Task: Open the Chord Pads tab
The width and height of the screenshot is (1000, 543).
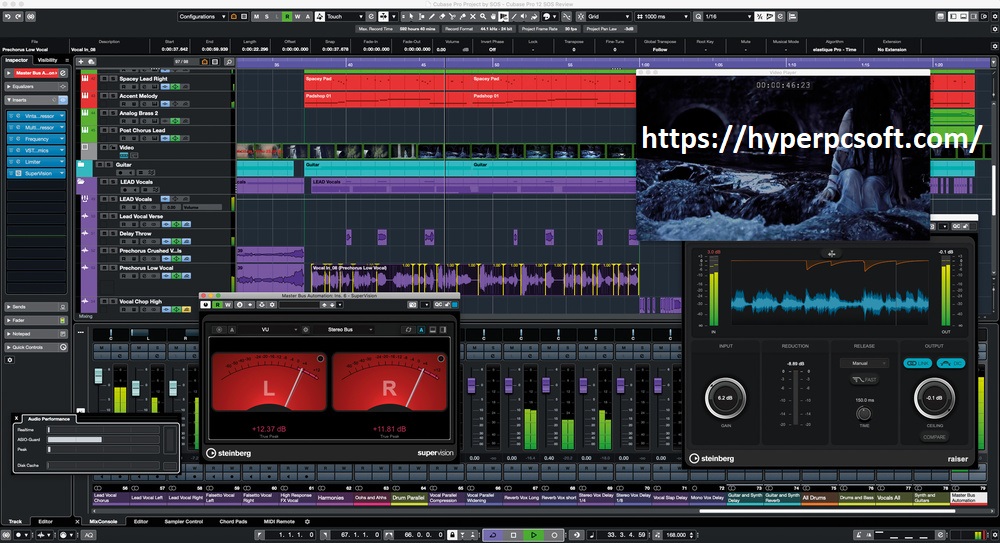Action: coord(233,521)
